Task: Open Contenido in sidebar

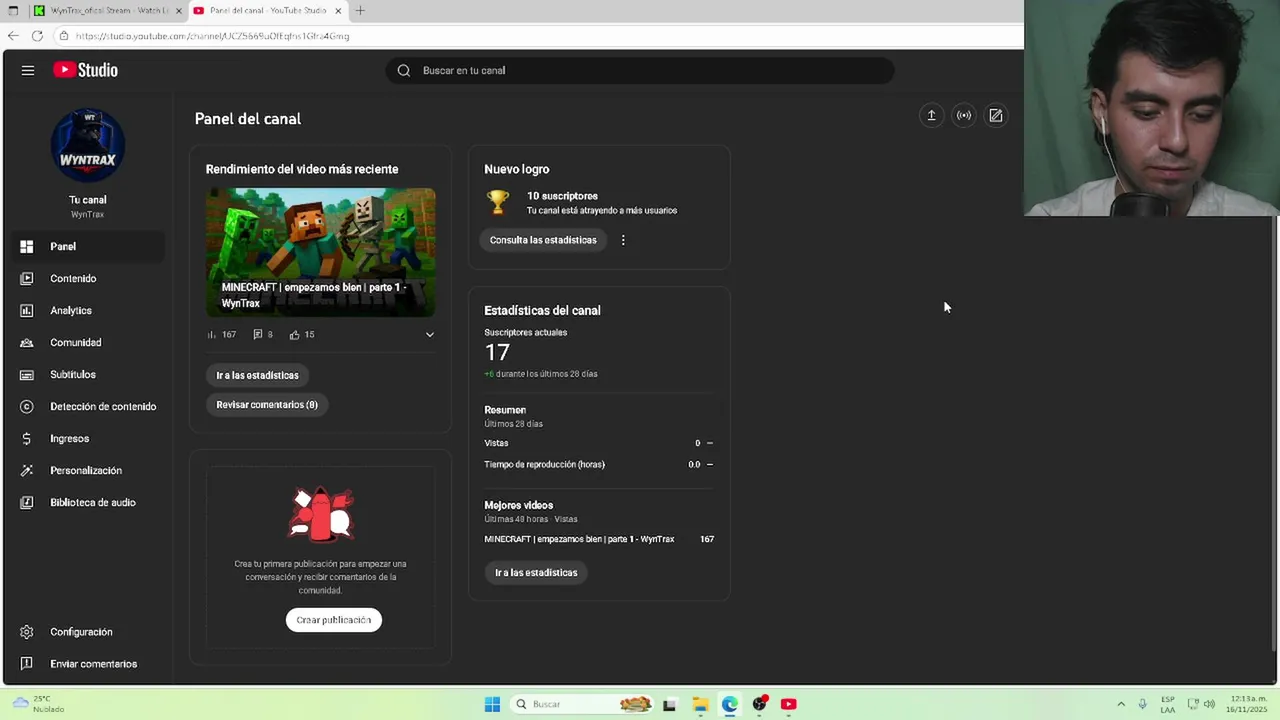Action: pyautogui.click(x=87, y=278)
